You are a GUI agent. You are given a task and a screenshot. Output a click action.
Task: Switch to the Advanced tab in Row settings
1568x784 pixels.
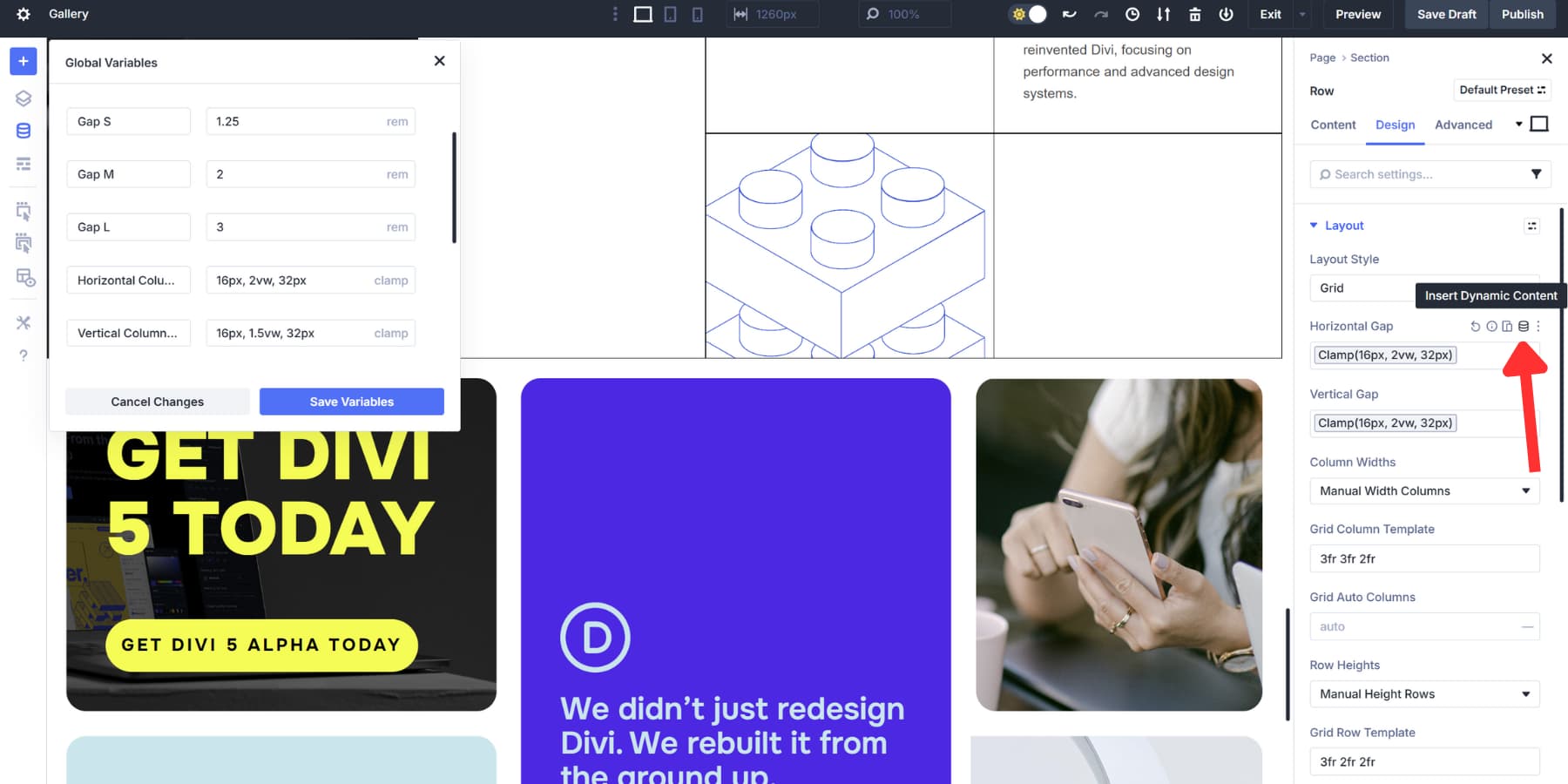pyautogui.click(x=1463, y=125)
